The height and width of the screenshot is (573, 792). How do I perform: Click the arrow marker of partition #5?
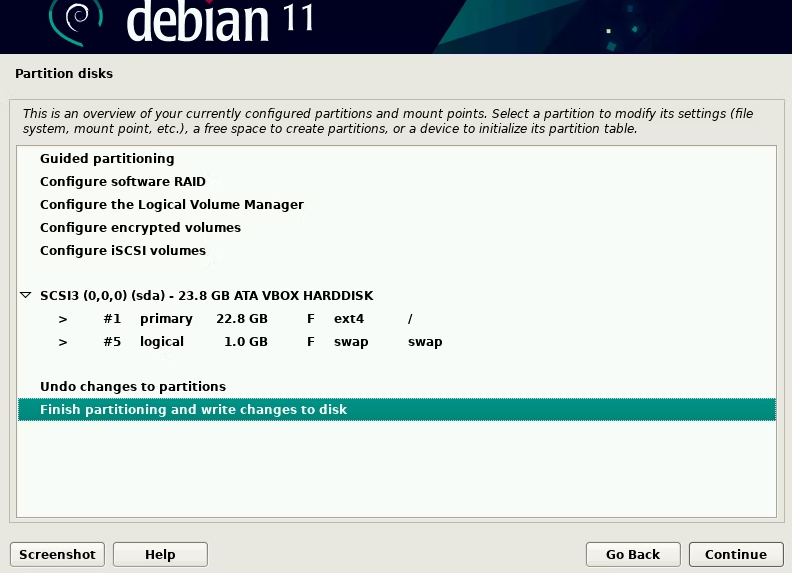point(63,343)
